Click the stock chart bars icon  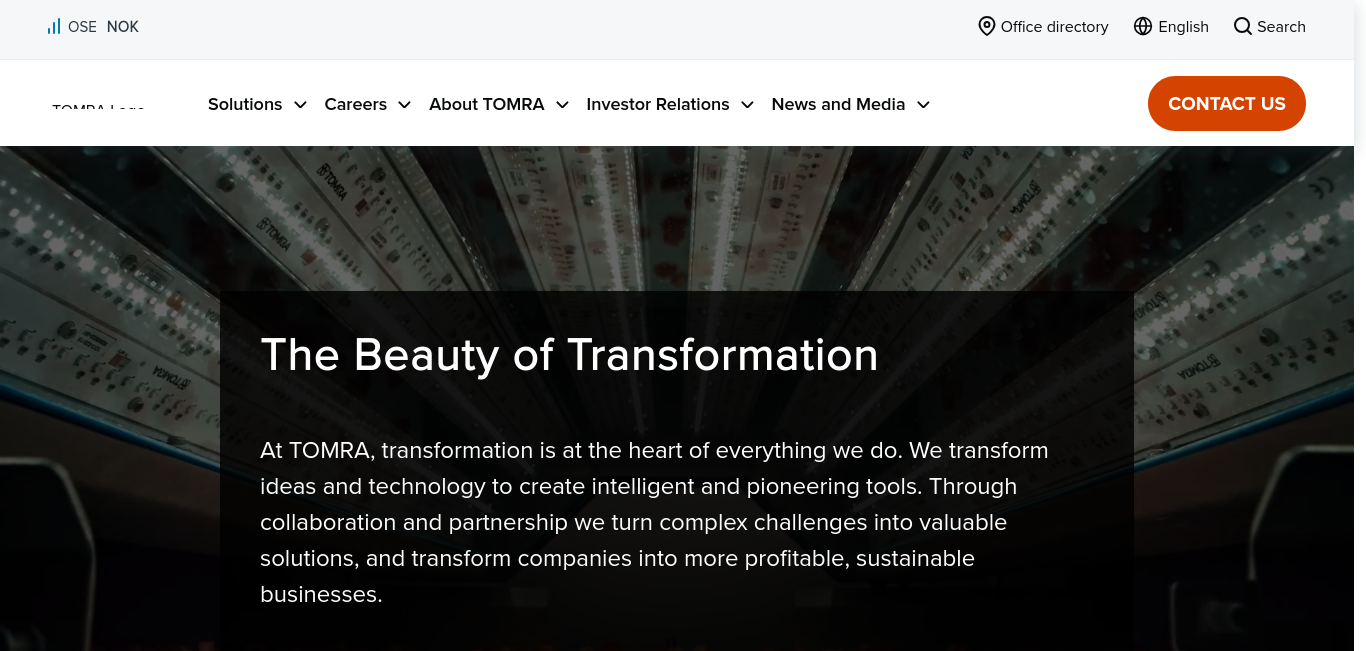click(54, 27)
